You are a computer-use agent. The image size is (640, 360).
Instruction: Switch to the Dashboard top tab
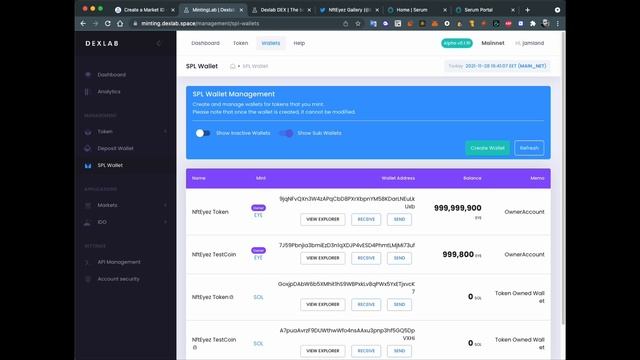click(x=205, y=43)
